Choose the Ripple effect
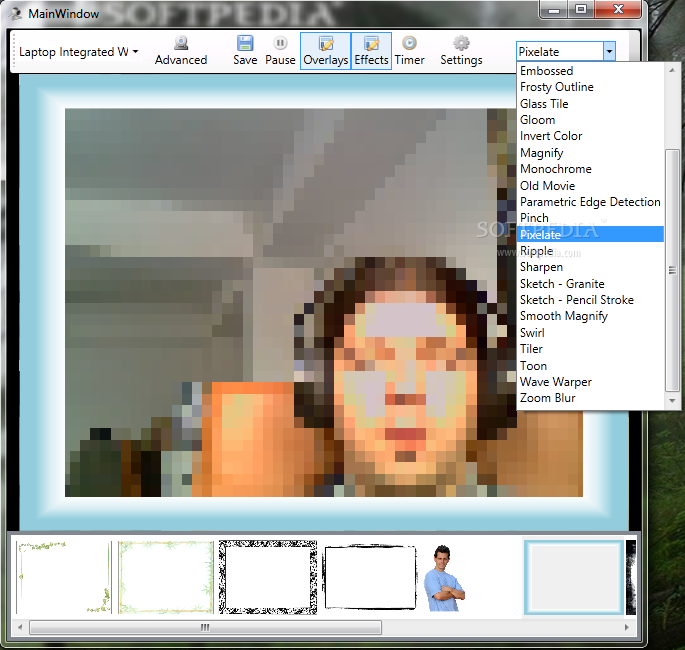Image resolution: width=685 pixels, height=650 pixels. (590, 251)
